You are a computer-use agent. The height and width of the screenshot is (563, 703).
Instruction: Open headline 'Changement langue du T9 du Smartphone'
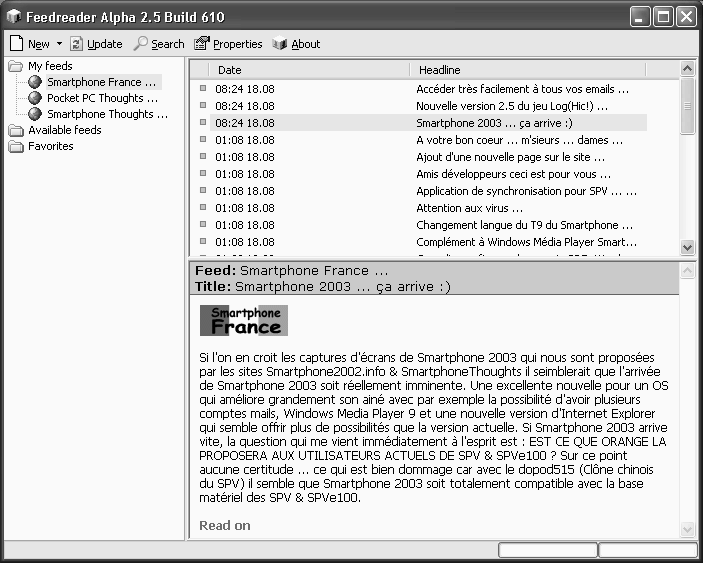tap(525, 225)
